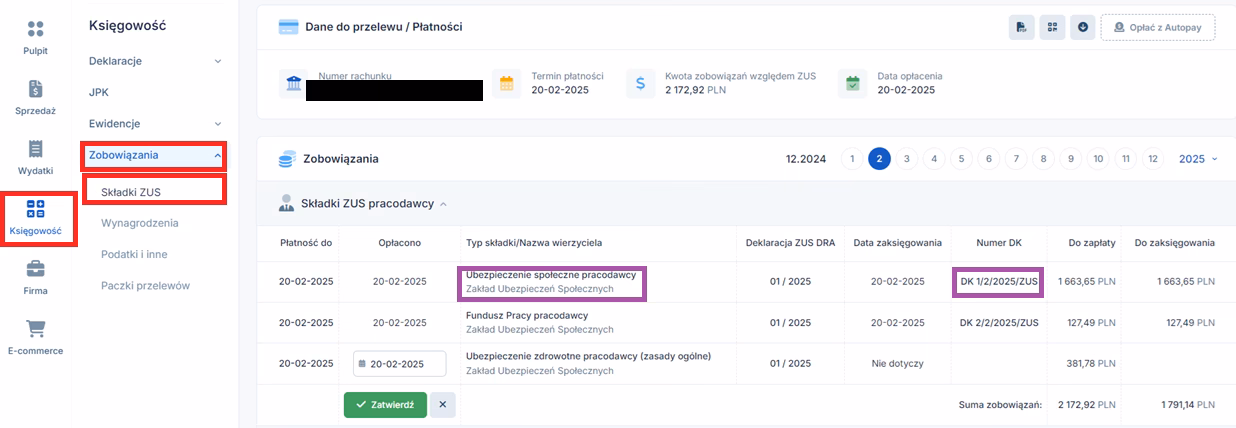This screenshot has width=1236, height=428.
Task: Select month 8 in the pager
Action: 1043,159
